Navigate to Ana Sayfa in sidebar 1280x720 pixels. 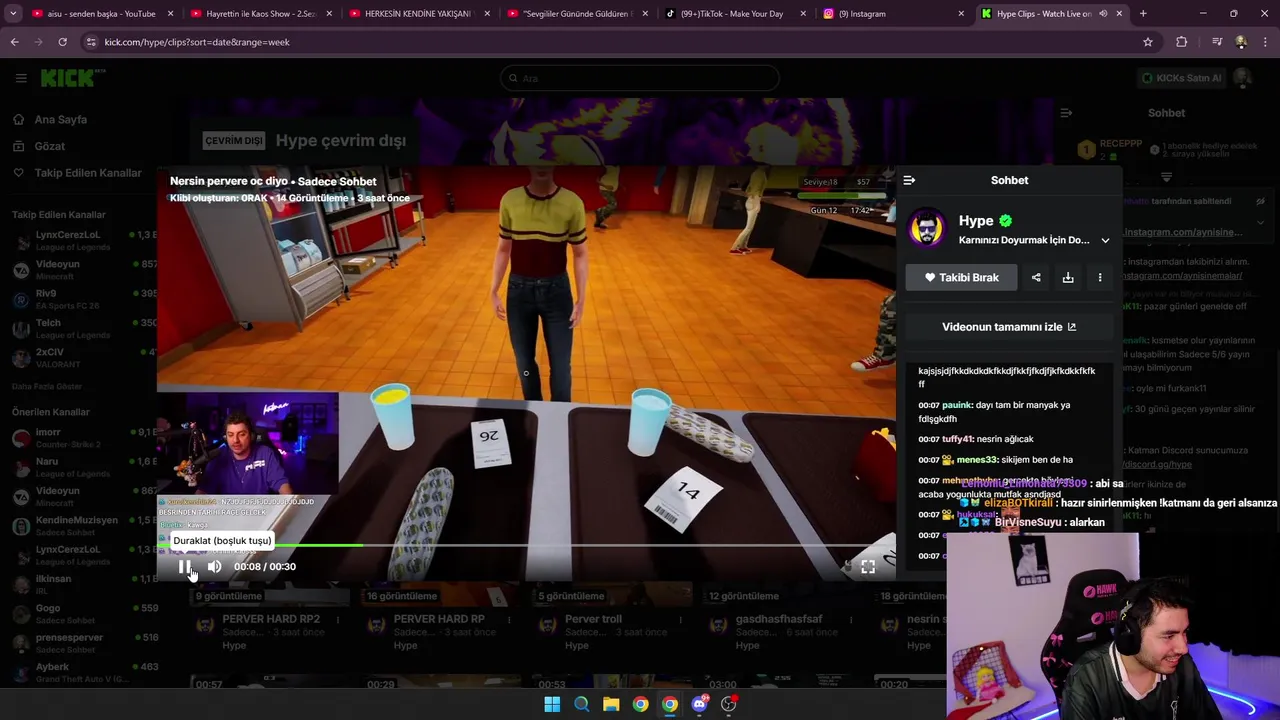point(61,119)
